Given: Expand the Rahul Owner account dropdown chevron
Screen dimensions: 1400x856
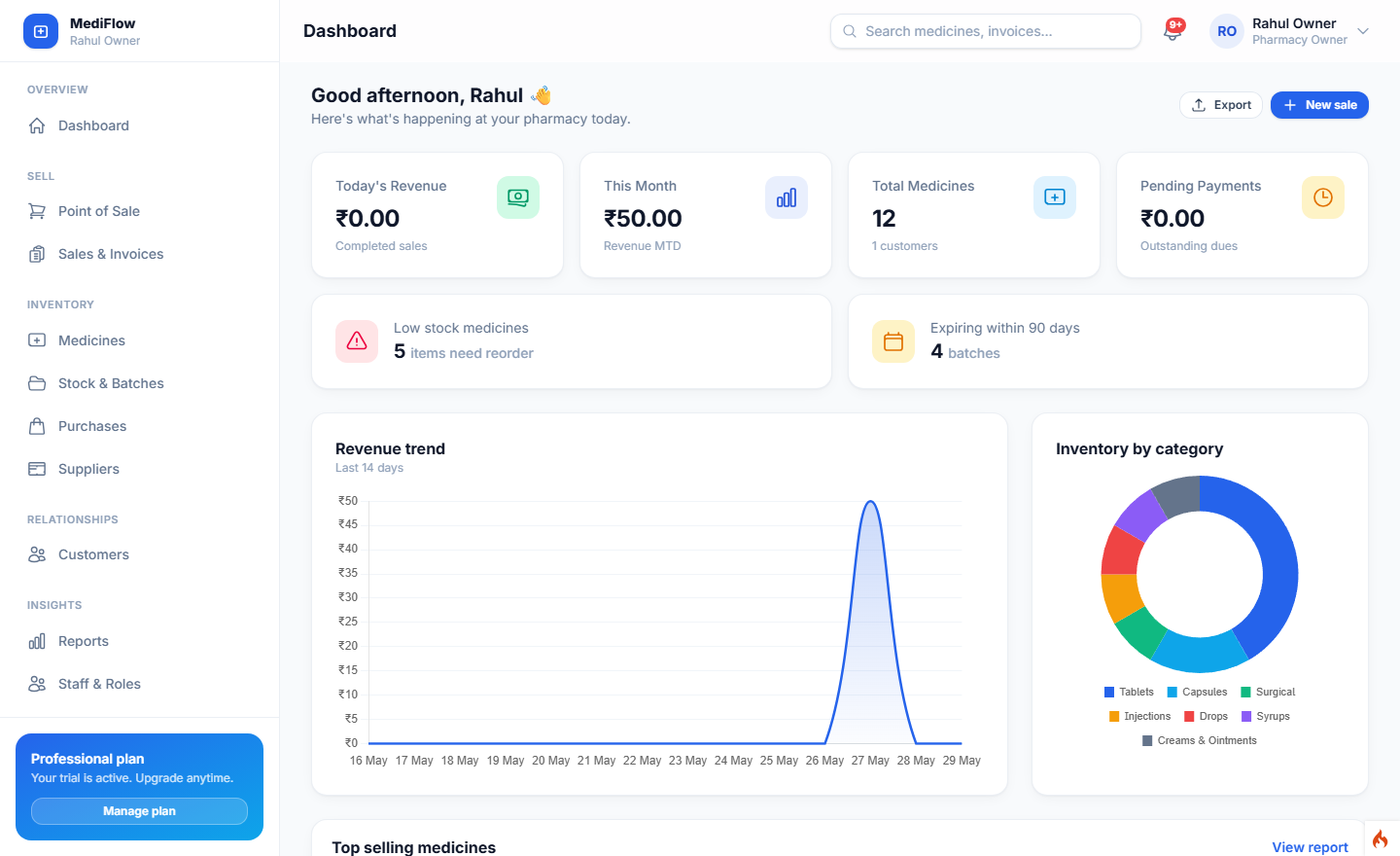Looking at the screenshot, I should click(x=1363, y=31).
